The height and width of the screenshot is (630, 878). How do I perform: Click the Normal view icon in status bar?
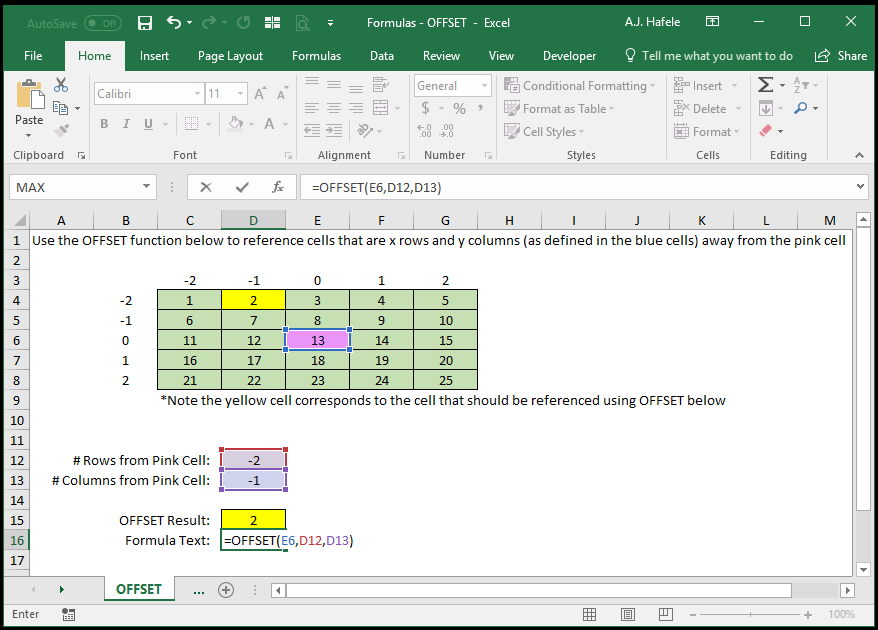point(590,614)
